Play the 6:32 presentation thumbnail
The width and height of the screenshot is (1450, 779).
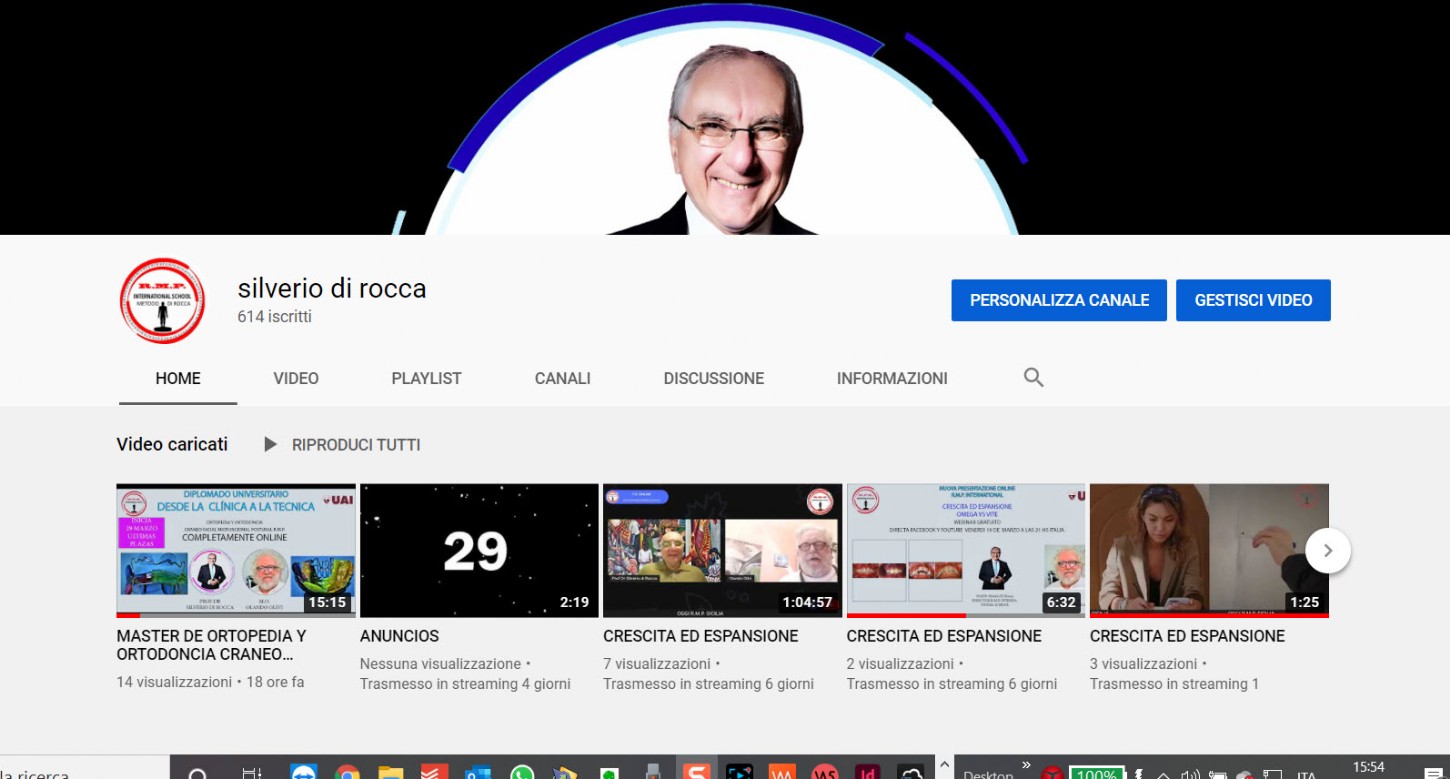pos(965,551)
